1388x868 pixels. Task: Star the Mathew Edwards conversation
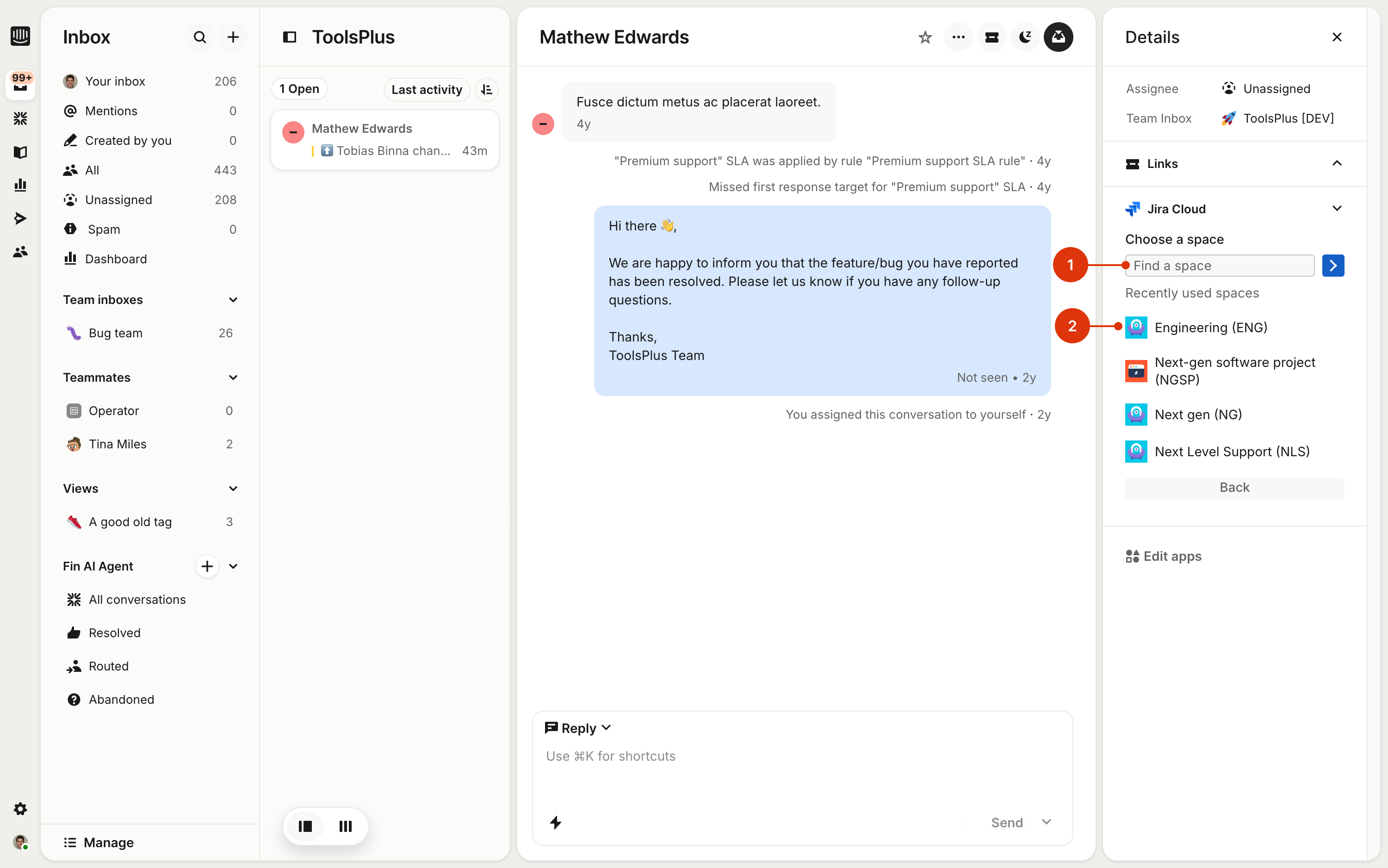pos(925,37)
